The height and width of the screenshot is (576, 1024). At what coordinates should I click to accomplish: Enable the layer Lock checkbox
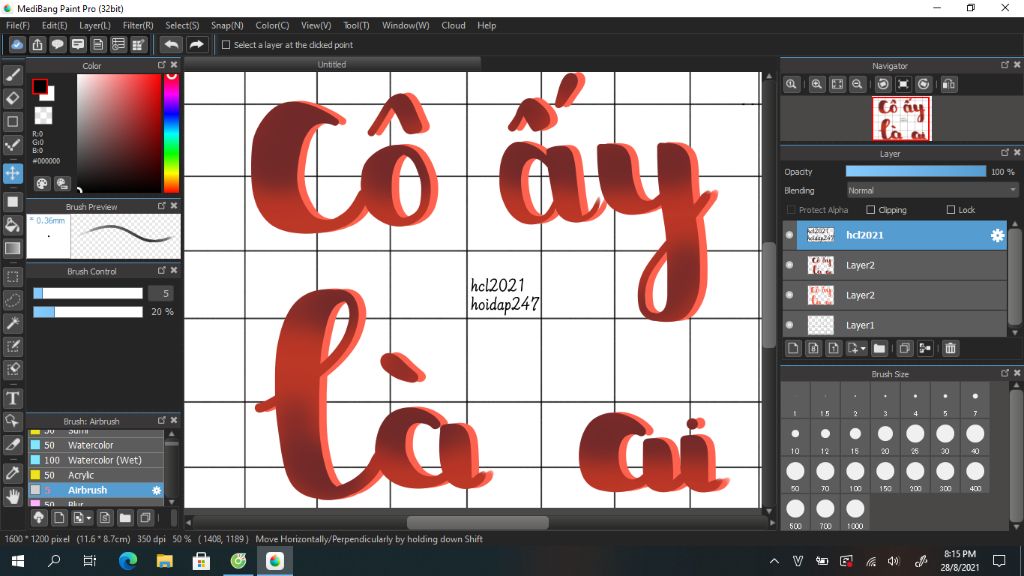point(951,210)
